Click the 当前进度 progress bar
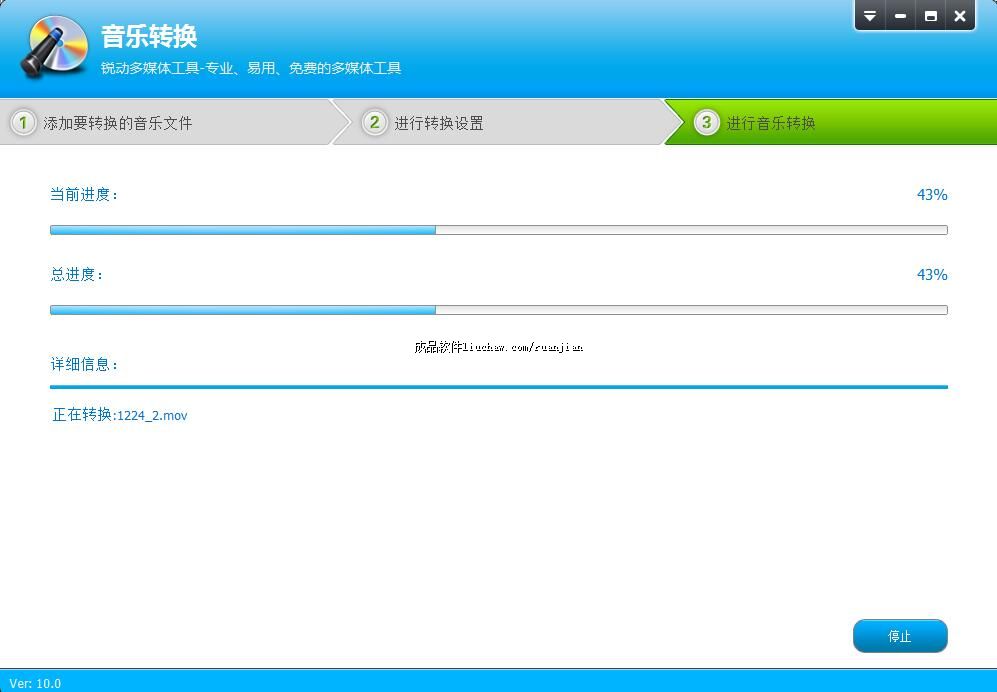The width and height of the screenshot is (997, 692). coord(498,230)
